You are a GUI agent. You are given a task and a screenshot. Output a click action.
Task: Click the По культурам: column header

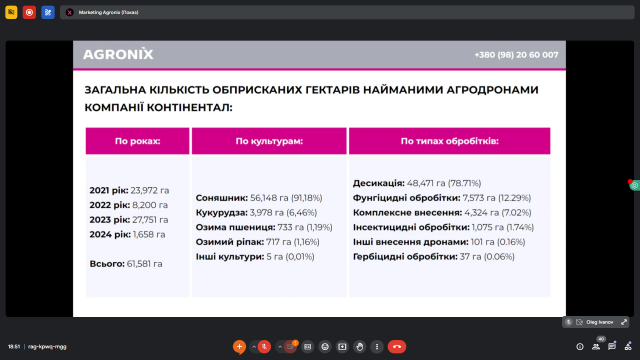tap(269, 141)
